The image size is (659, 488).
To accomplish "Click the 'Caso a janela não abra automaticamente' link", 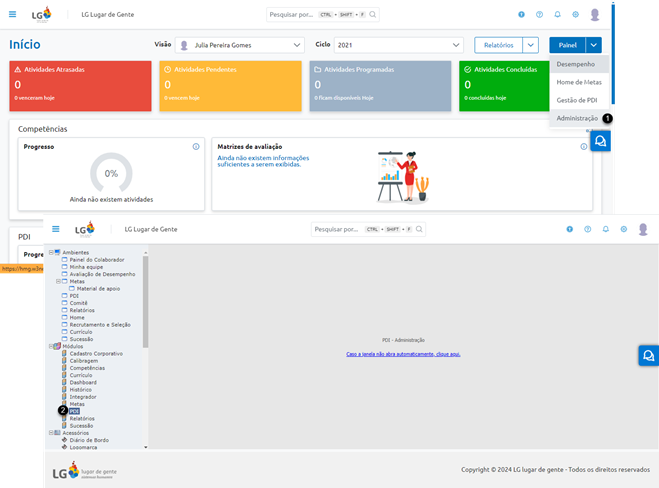I will pos(403,354).
